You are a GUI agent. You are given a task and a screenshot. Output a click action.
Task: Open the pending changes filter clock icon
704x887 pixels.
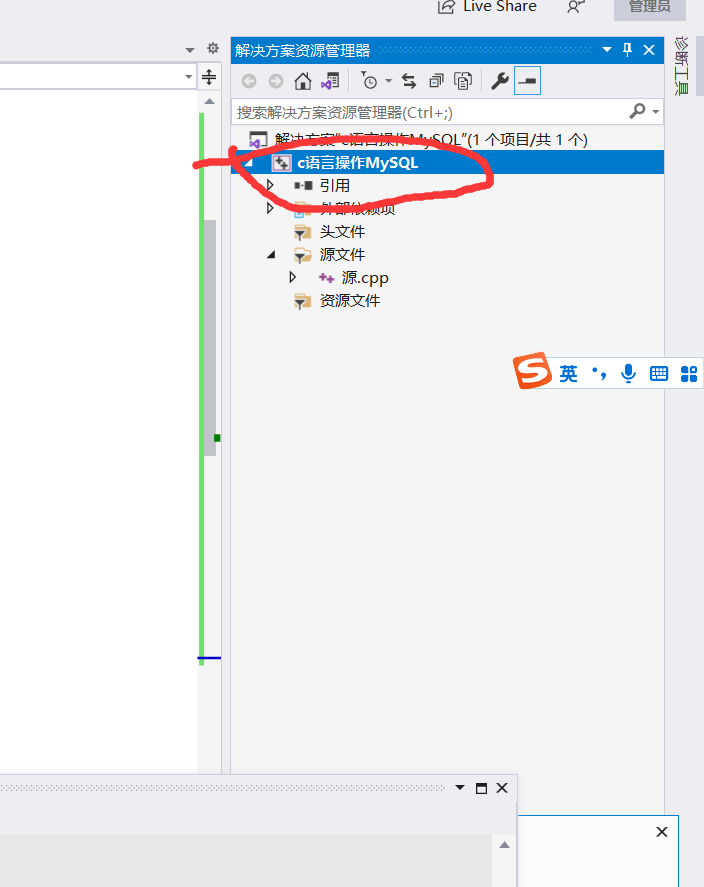[369, 81]
